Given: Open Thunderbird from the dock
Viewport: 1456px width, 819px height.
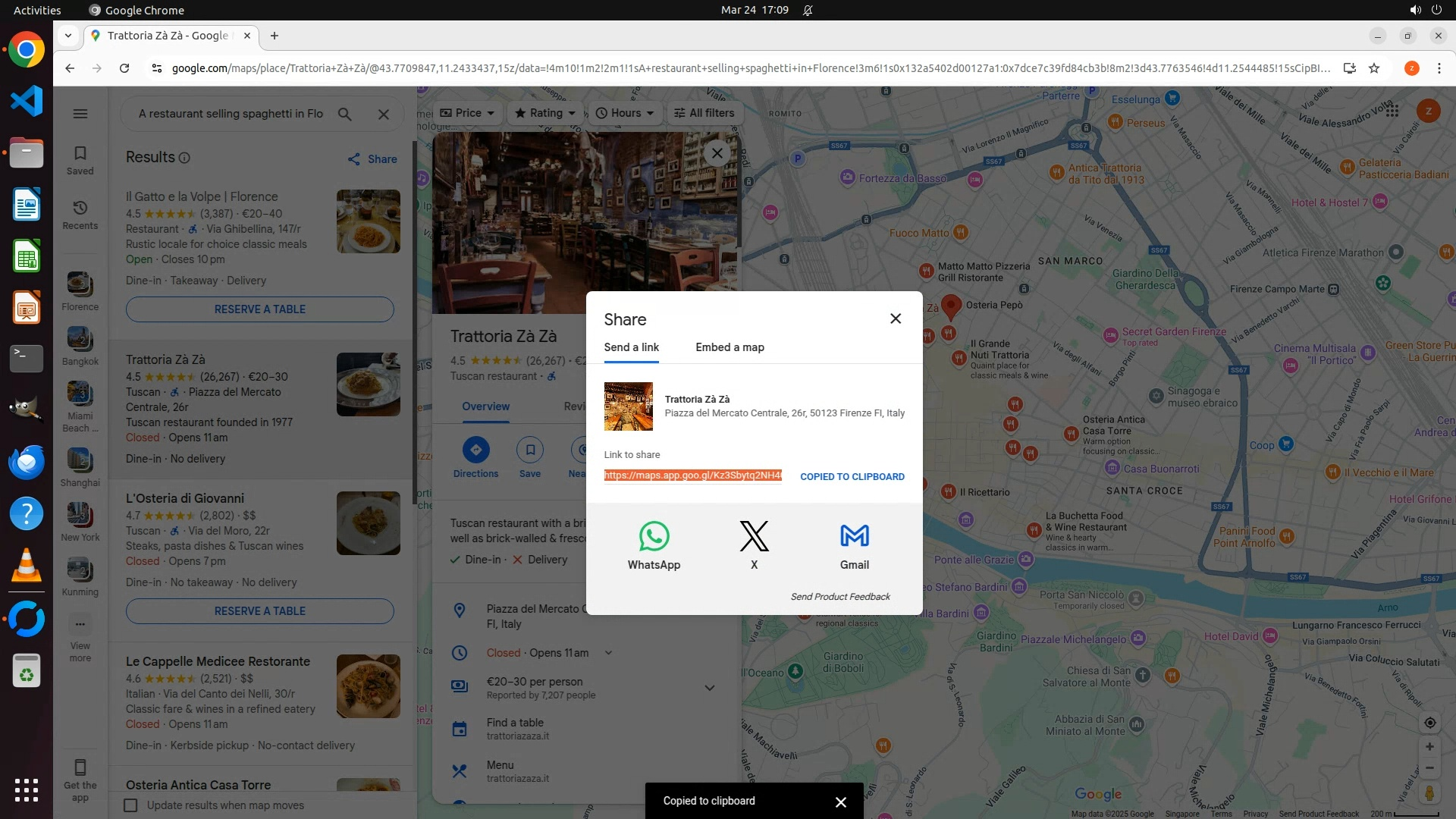Looking at the screenshot, I should 27,462.
